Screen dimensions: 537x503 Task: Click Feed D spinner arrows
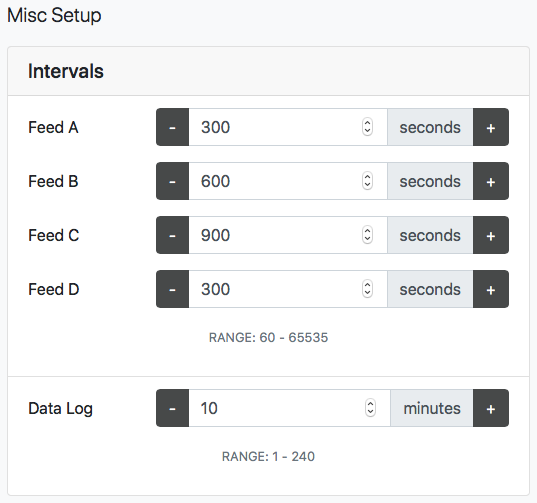click(367, 289)
